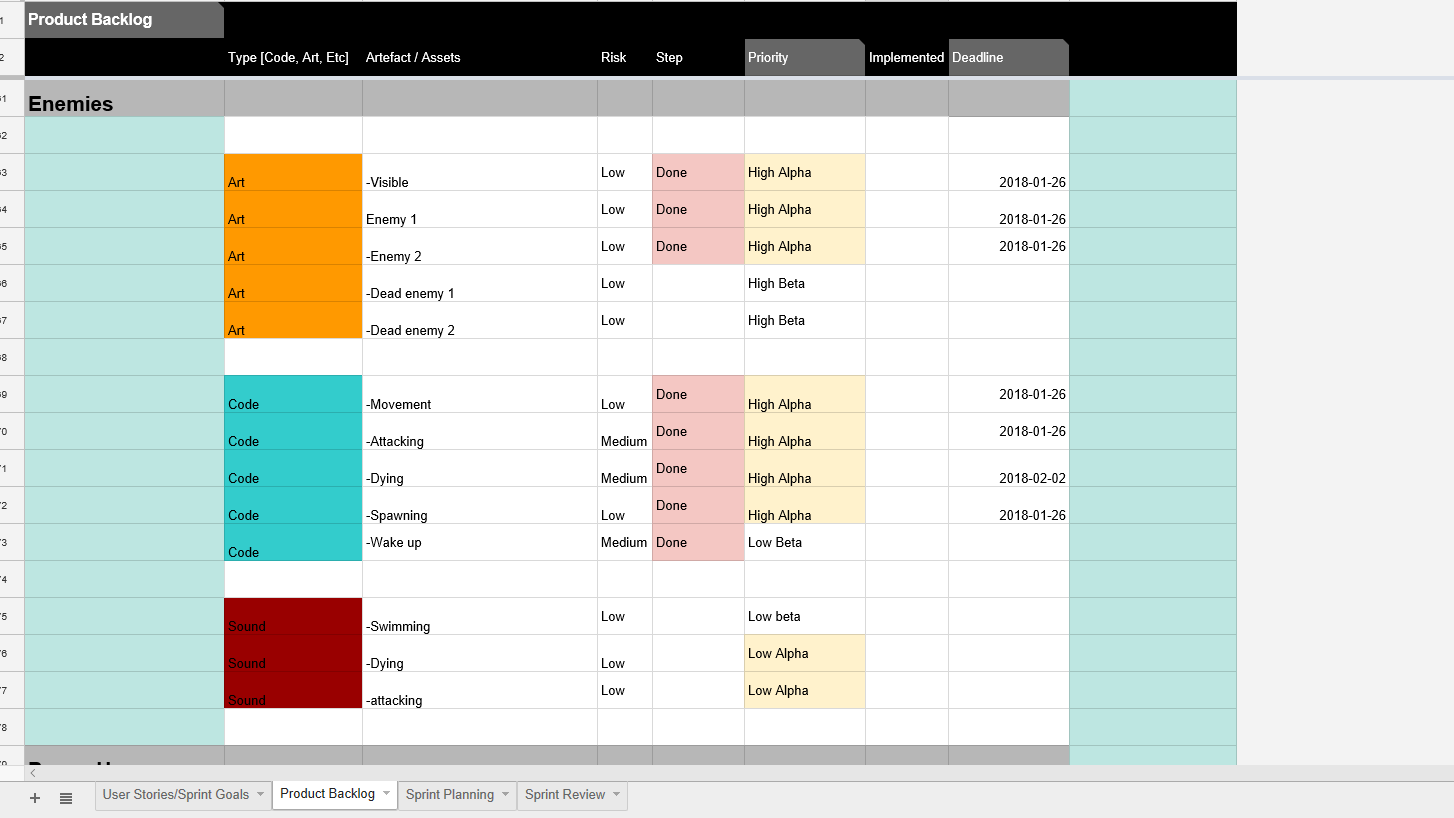Viewport: 1454px width, 818px height.
Task: Select the -Wake up artefact cell
Action: [x=479, y=542]
